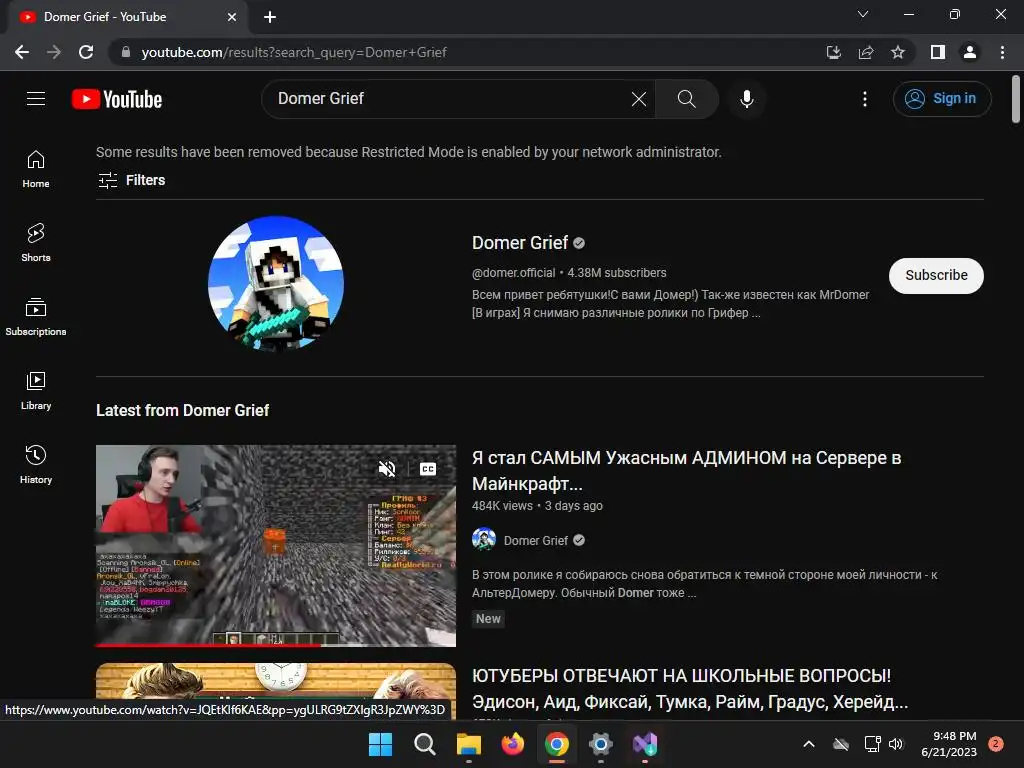Image resolution: width=1024 pixels, height=768 pixels.
Task: Launch Firefox from taskbar
Action: 513,744
